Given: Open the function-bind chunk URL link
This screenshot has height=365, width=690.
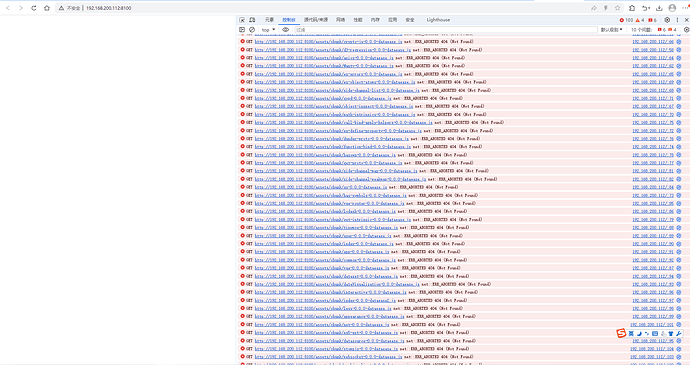Looking at the screenshot, I should [333, 147].
